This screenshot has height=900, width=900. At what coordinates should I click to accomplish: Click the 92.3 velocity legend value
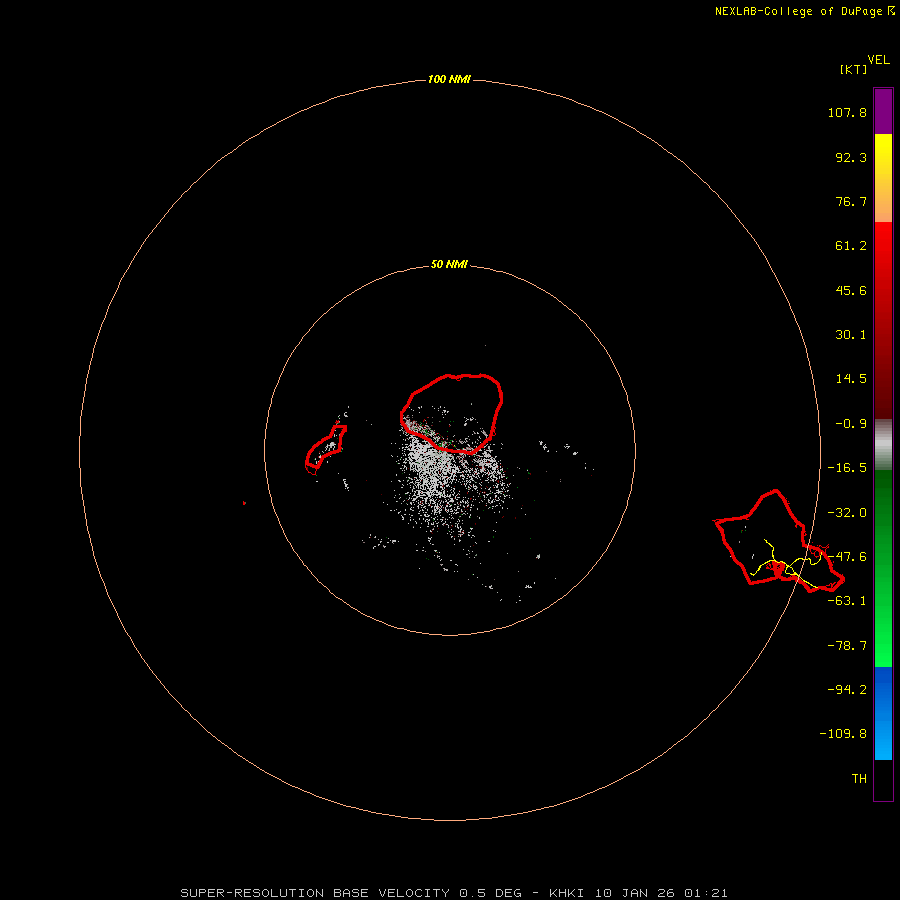click(851, 157)
